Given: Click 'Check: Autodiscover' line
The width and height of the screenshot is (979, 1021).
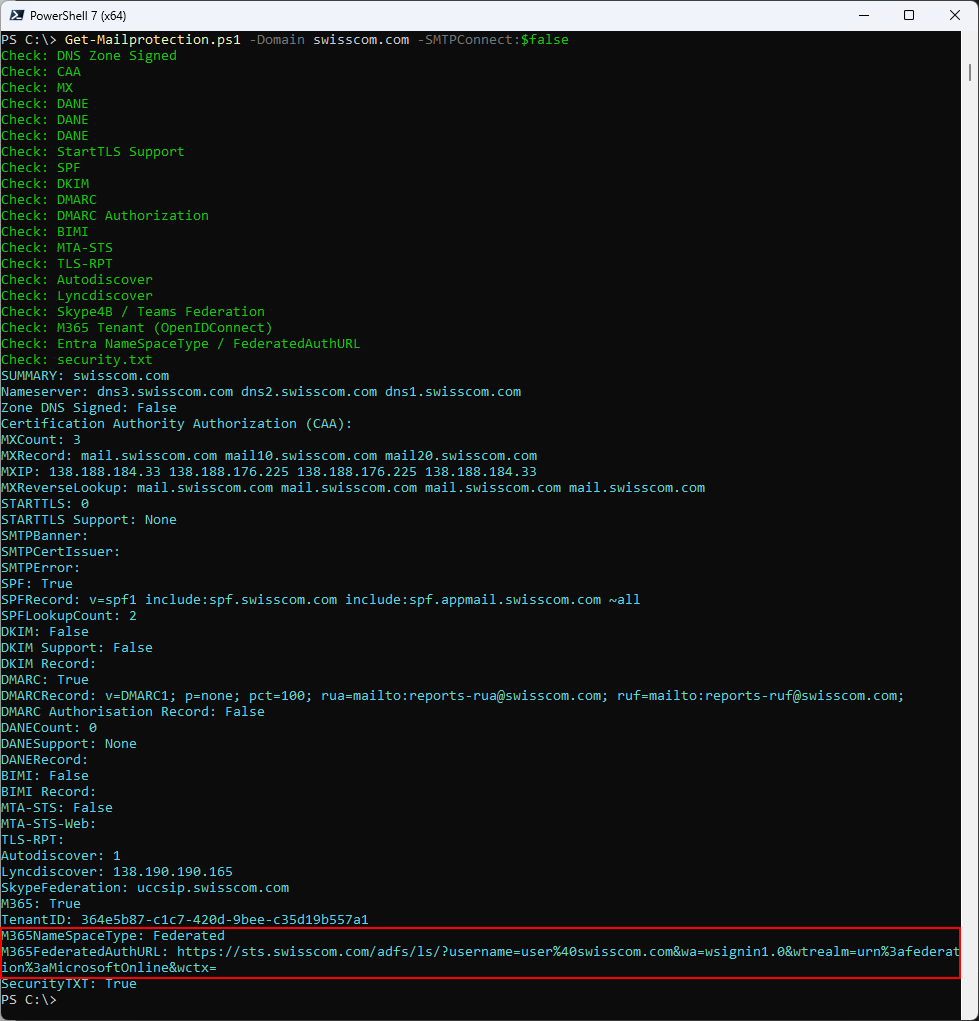Looking at the screenshot, I should click(77, 280).
